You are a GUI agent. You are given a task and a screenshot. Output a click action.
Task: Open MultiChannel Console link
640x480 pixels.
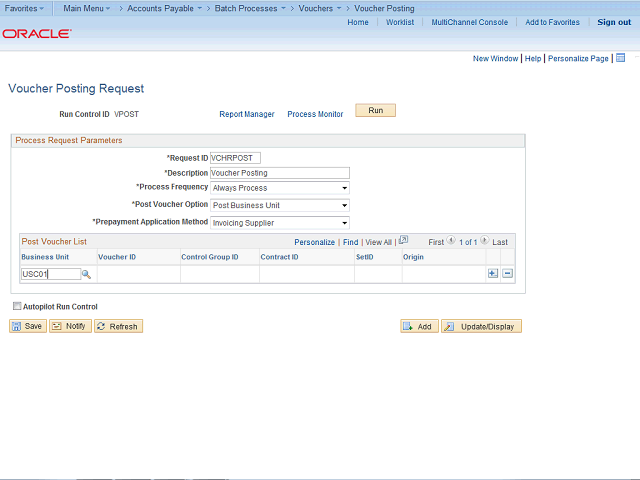click(470, 22)
